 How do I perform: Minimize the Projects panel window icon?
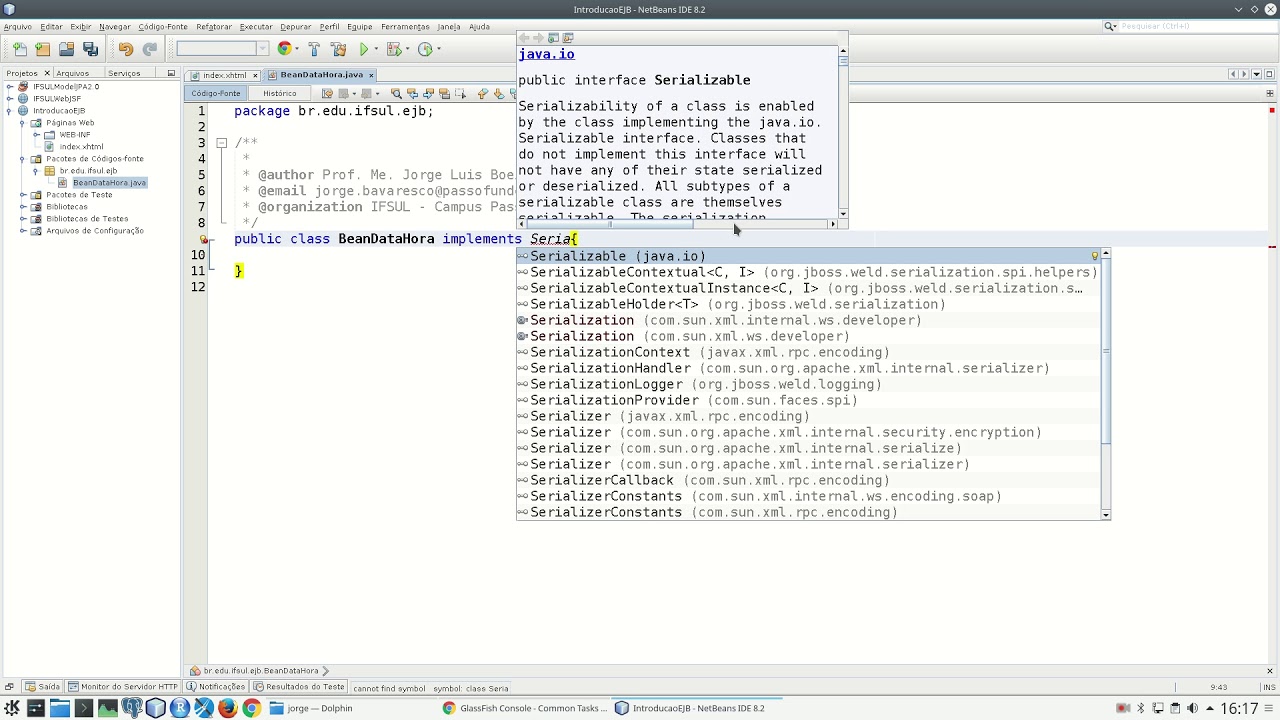pos(171,73)
